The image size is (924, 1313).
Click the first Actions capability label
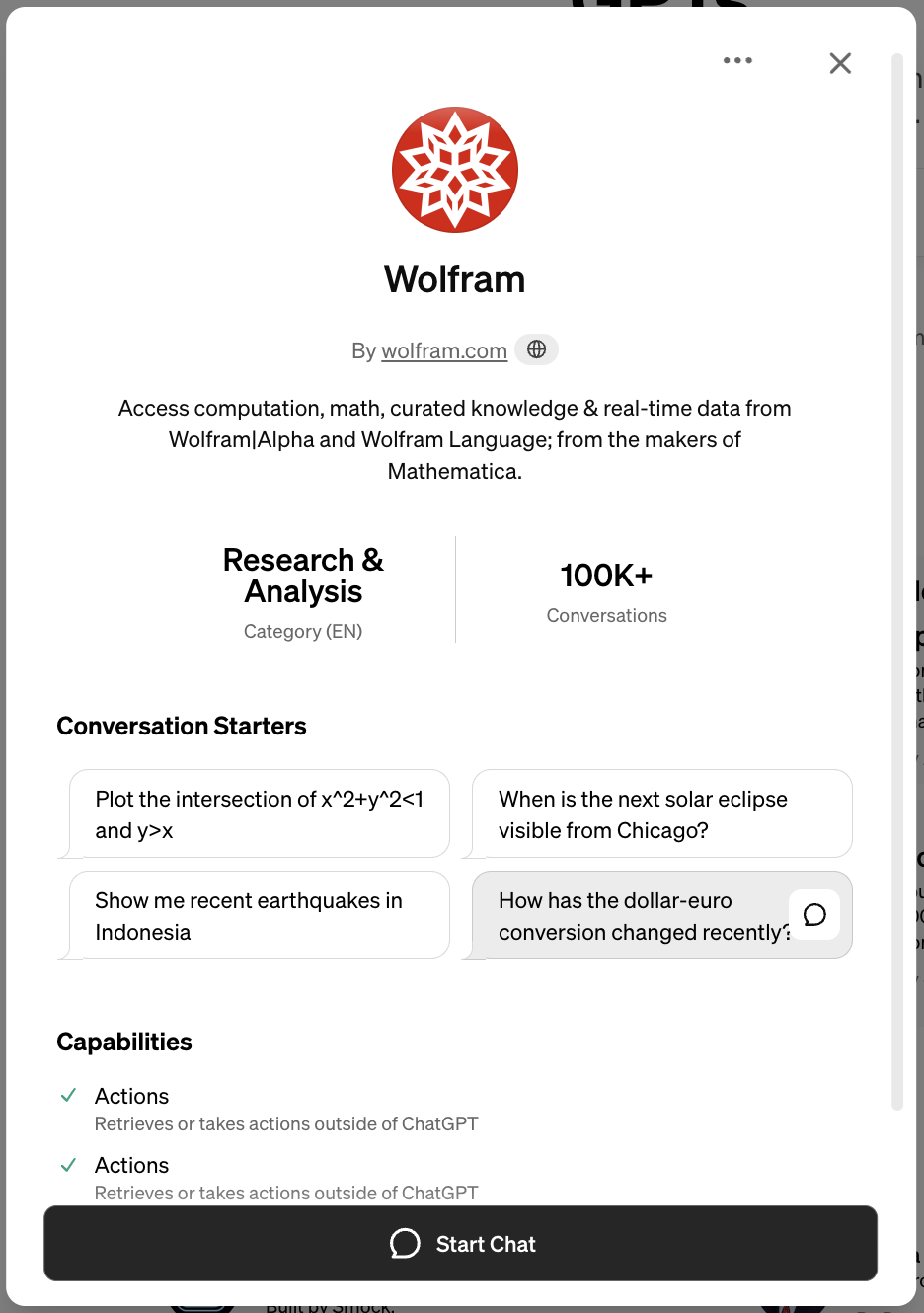131,1096
